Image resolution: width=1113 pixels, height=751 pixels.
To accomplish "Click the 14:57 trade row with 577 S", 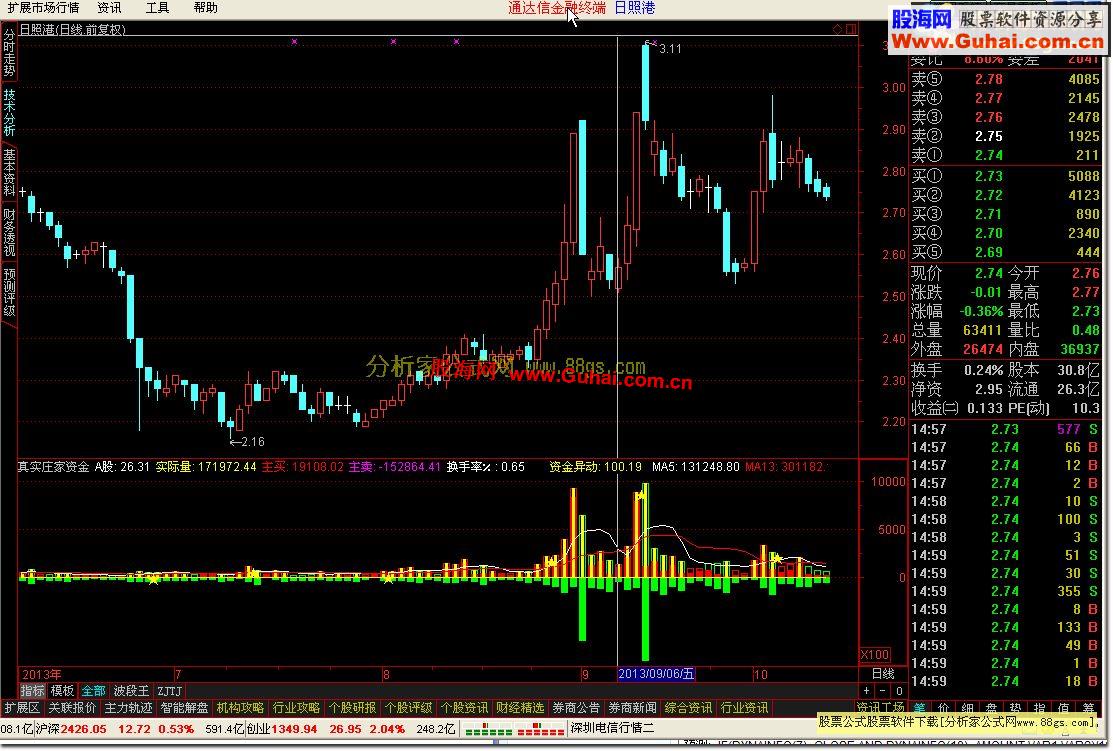I will [1004, 429].
